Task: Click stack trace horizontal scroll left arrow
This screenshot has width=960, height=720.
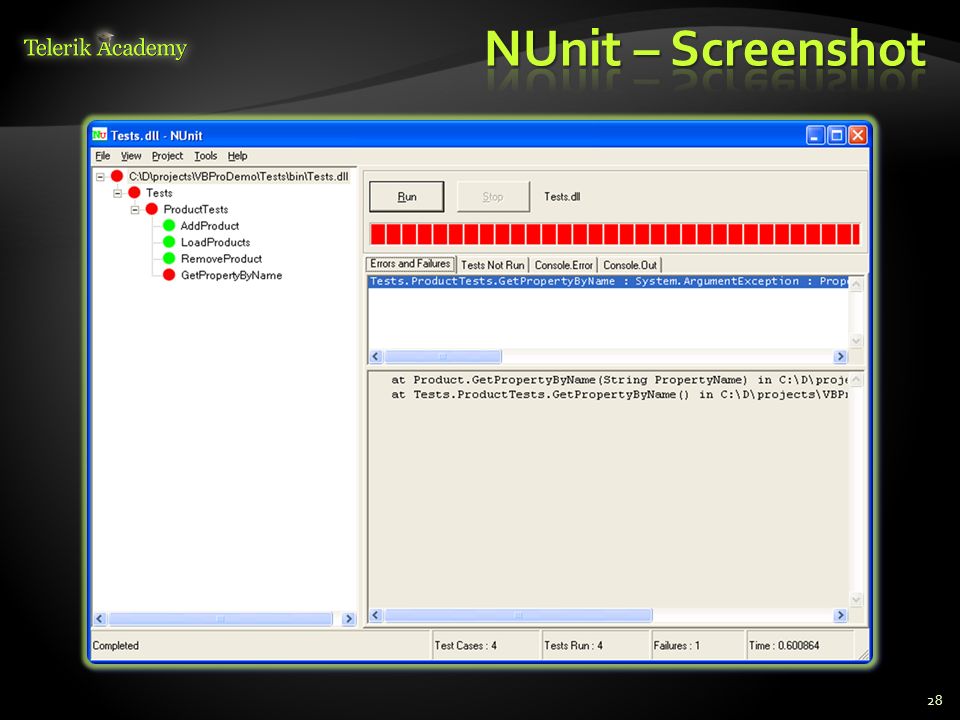Action: [376, 615]
